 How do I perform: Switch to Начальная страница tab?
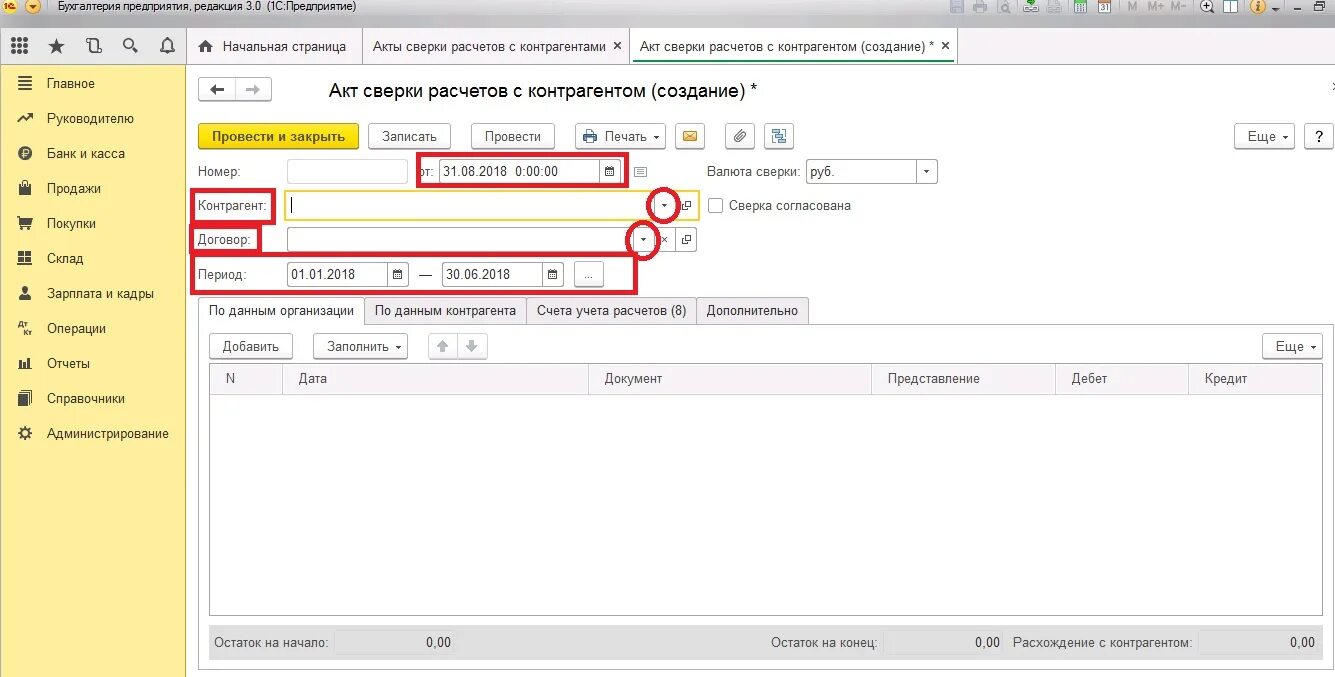[x=273, y=46]
